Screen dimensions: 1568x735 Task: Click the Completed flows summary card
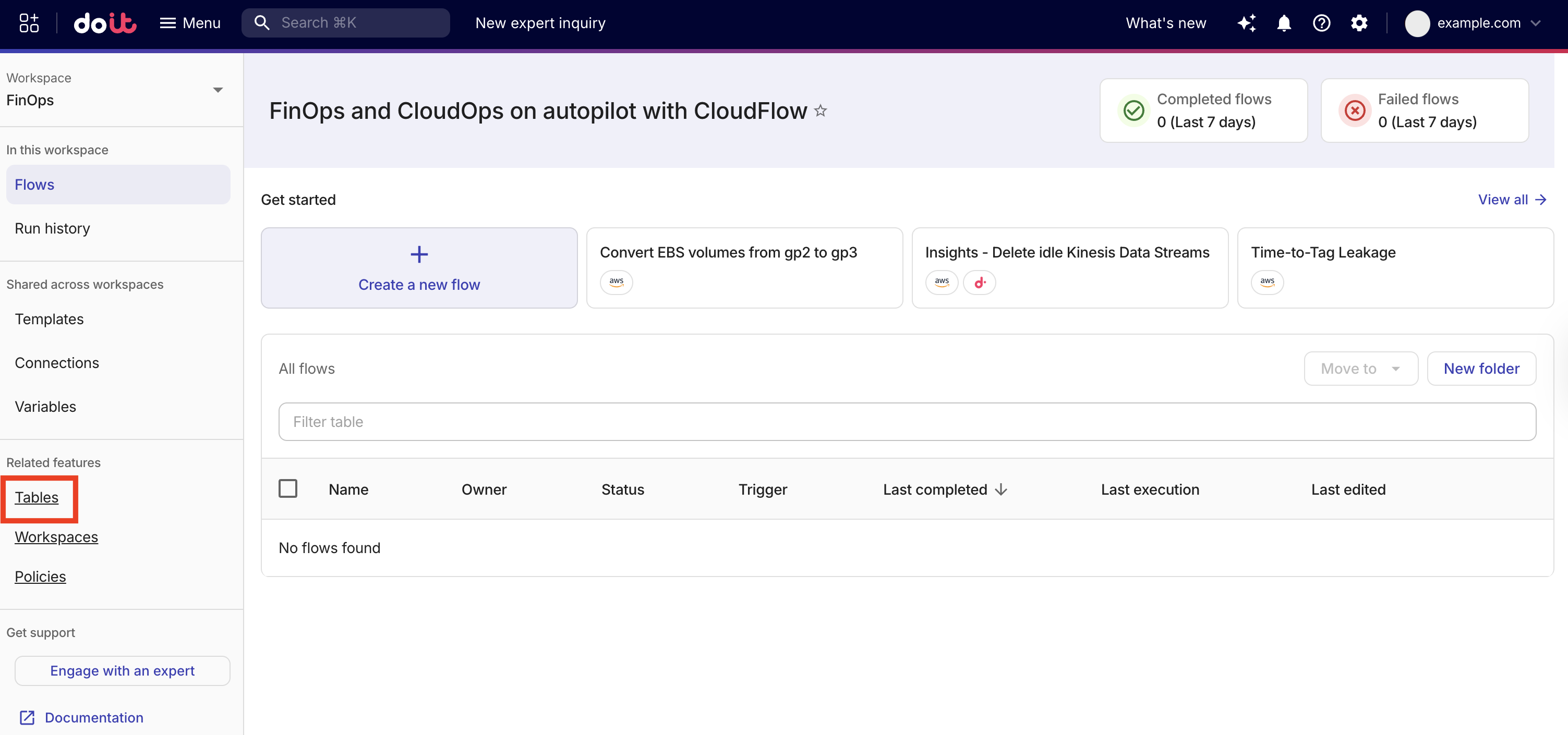coord(1203,111)
